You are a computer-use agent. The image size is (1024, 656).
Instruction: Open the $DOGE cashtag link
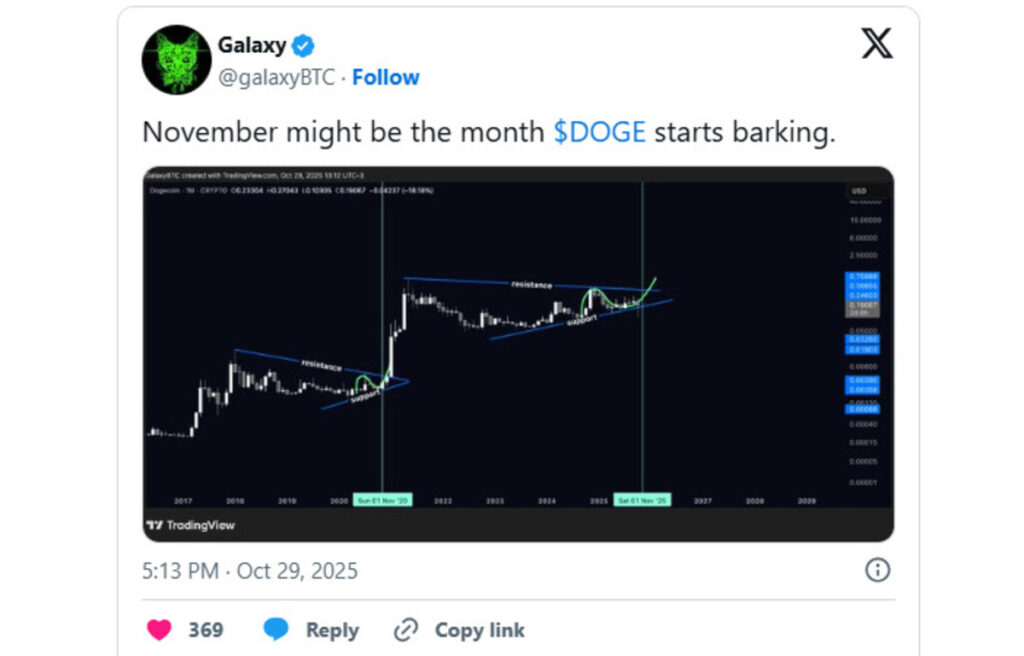pyautogui.click(x=599, y=133)
